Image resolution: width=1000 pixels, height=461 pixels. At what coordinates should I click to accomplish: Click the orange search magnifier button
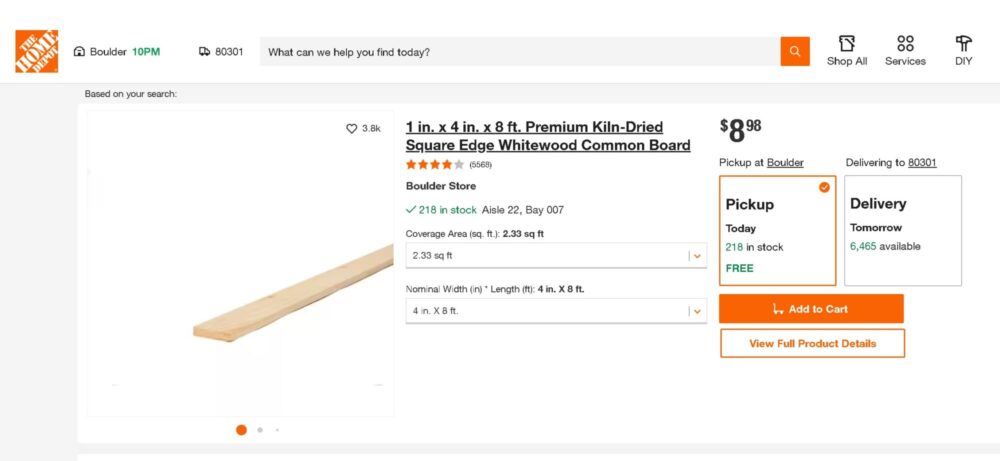[795, 52]
